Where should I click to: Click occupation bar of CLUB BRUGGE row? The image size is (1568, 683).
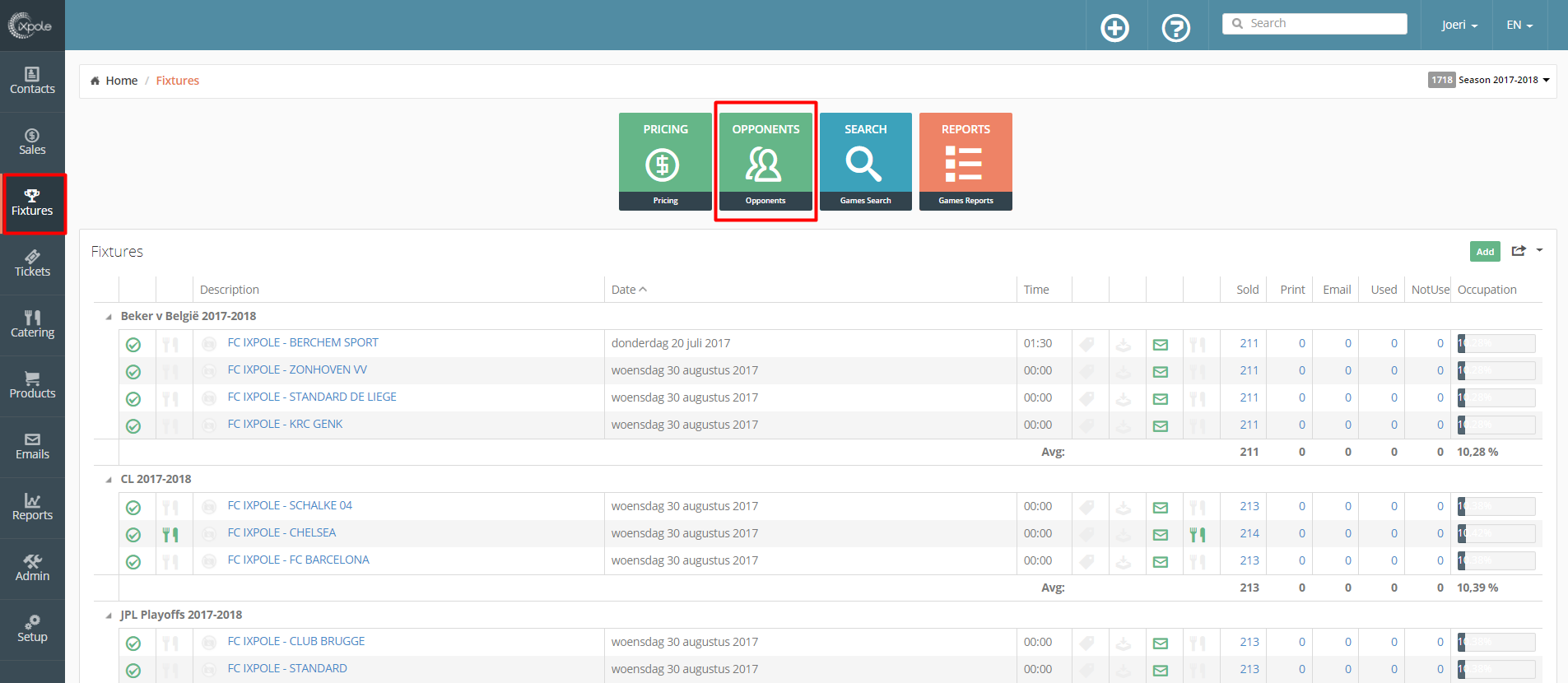point(1496,642)
